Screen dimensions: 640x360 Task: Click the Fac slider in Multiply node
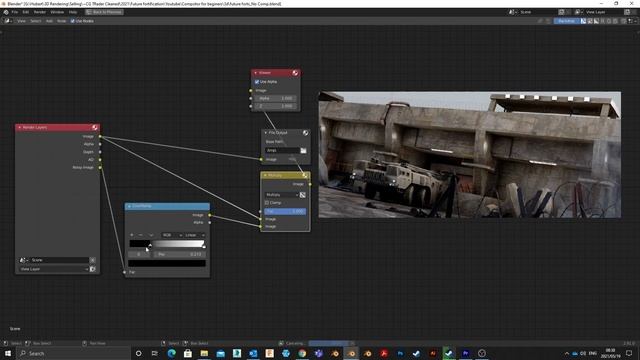point(285,211)
